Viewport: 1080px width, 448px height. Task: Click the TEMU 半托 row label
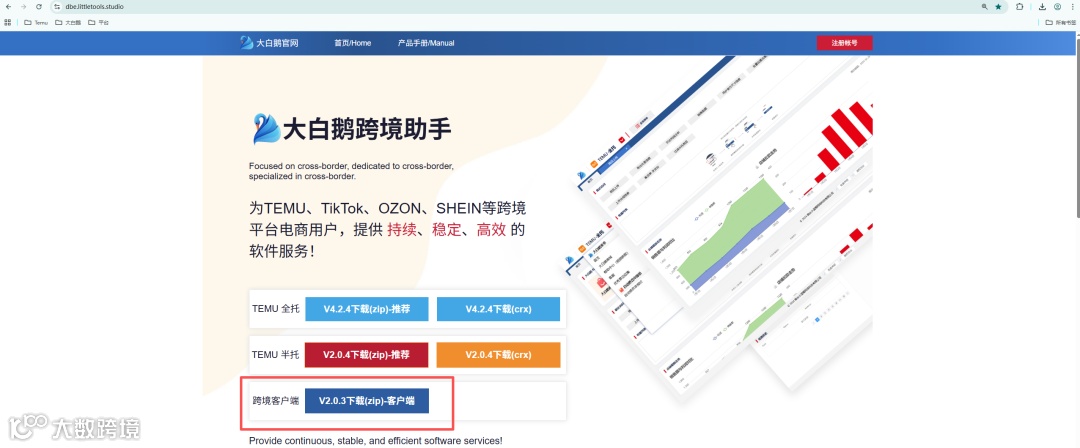coord(276,355)
